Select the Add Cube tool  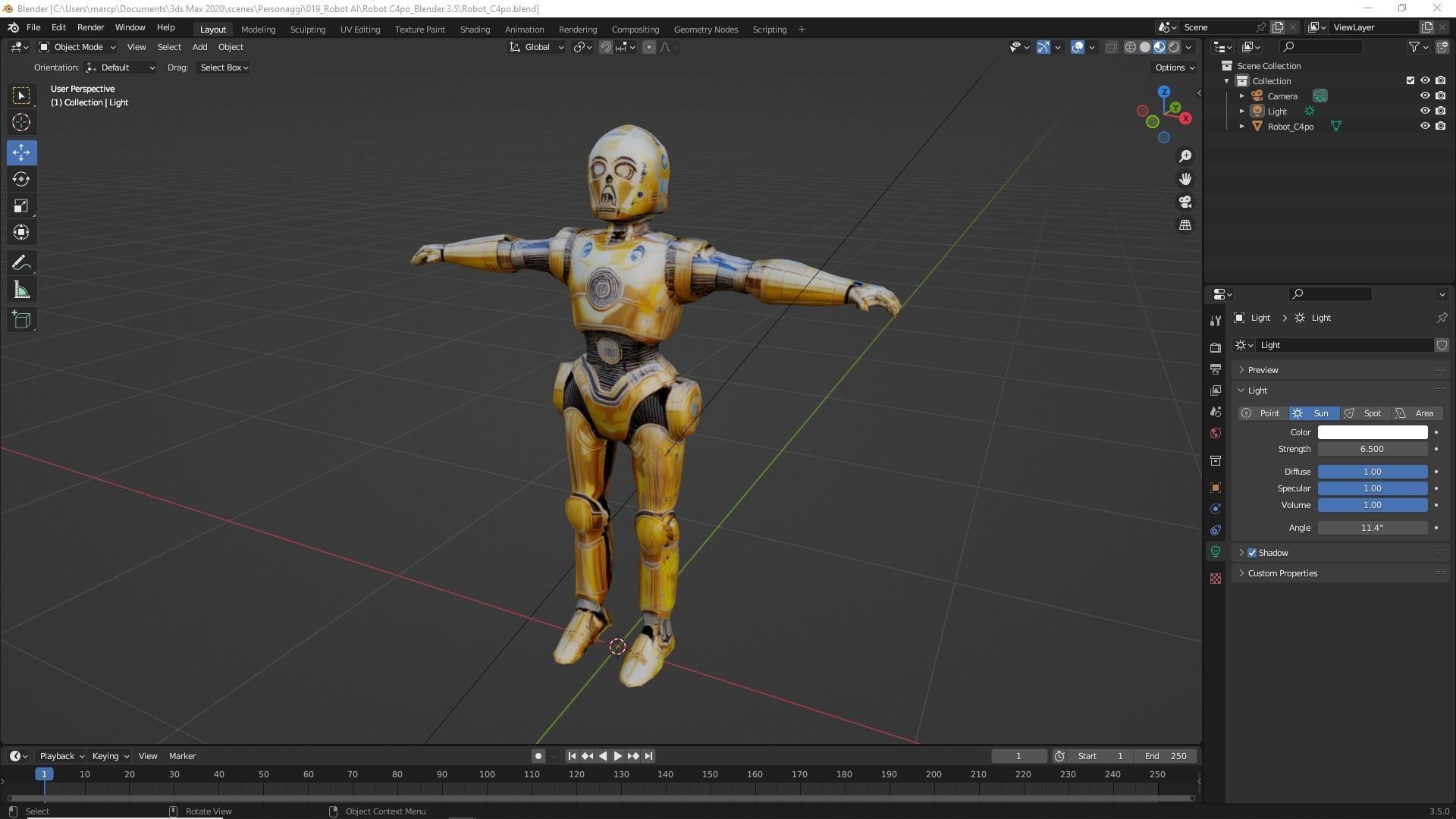point(21,320)
